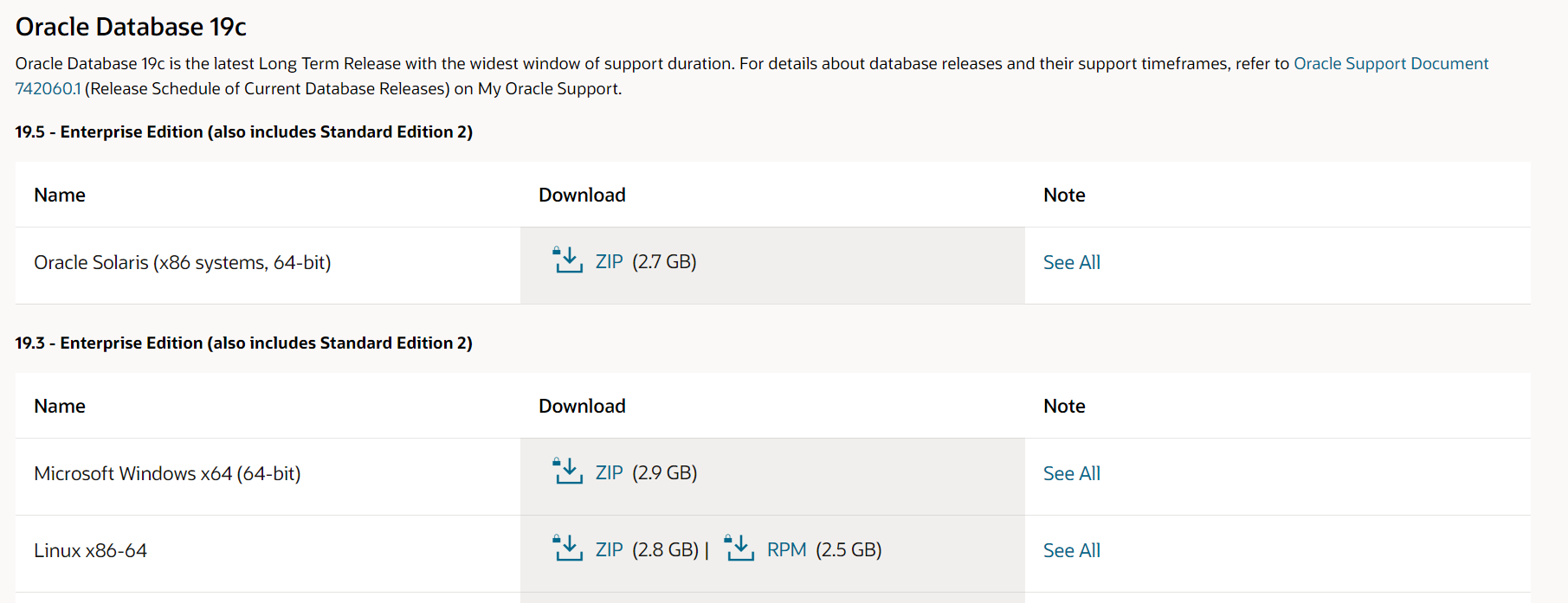Download Linux x86-64 ZIP link
This screenshot has height=603, width=1568.
click(x=610, y=549)
